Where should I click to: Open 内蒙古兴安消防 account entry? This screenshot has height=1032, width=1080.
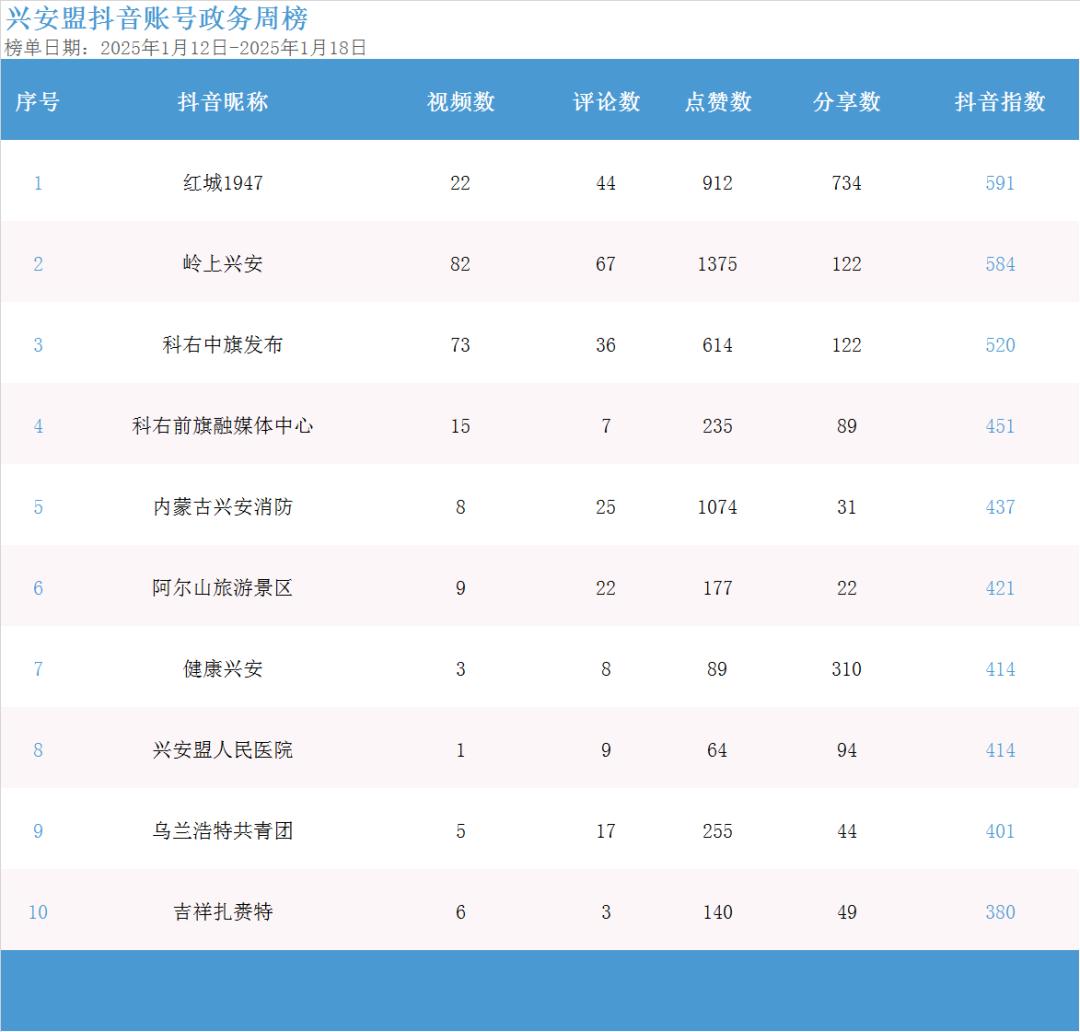pyautogui.click(x=222, y=507)
